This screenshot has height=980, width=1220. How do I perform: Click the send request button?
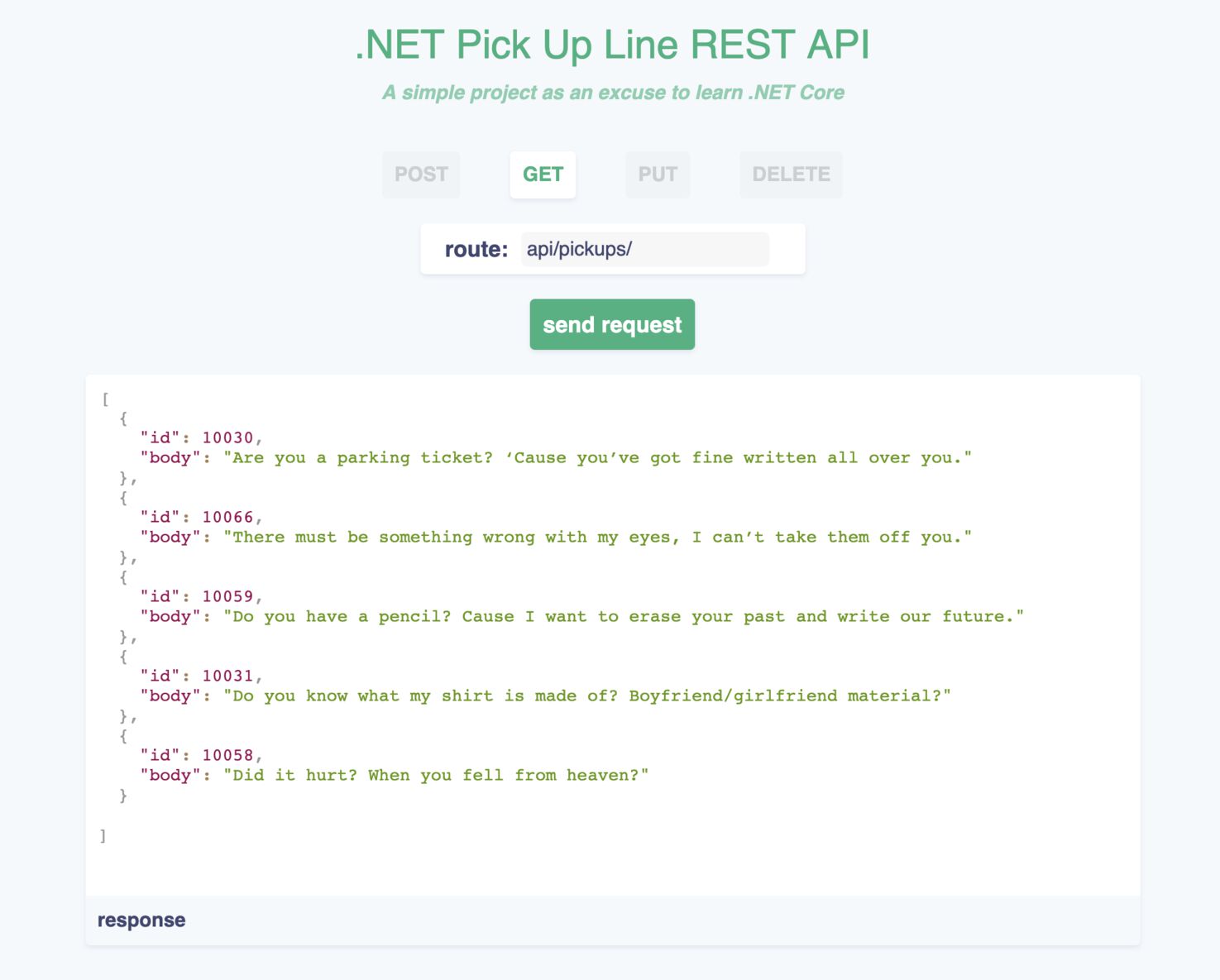click(612, 324)
